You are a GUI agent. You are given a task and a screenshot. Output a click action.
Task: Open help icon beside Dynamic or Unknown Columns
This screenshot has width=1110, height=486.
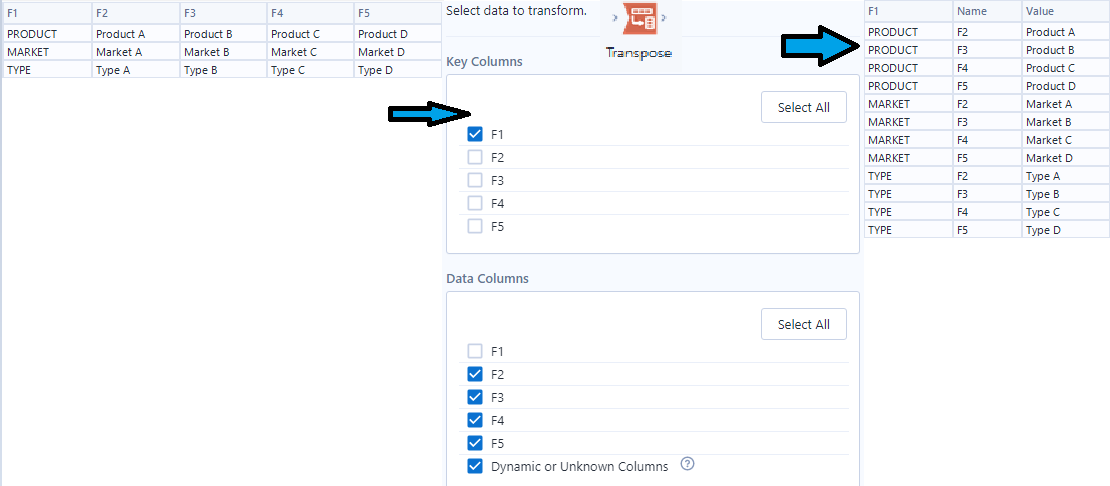[x=687, y=465]
